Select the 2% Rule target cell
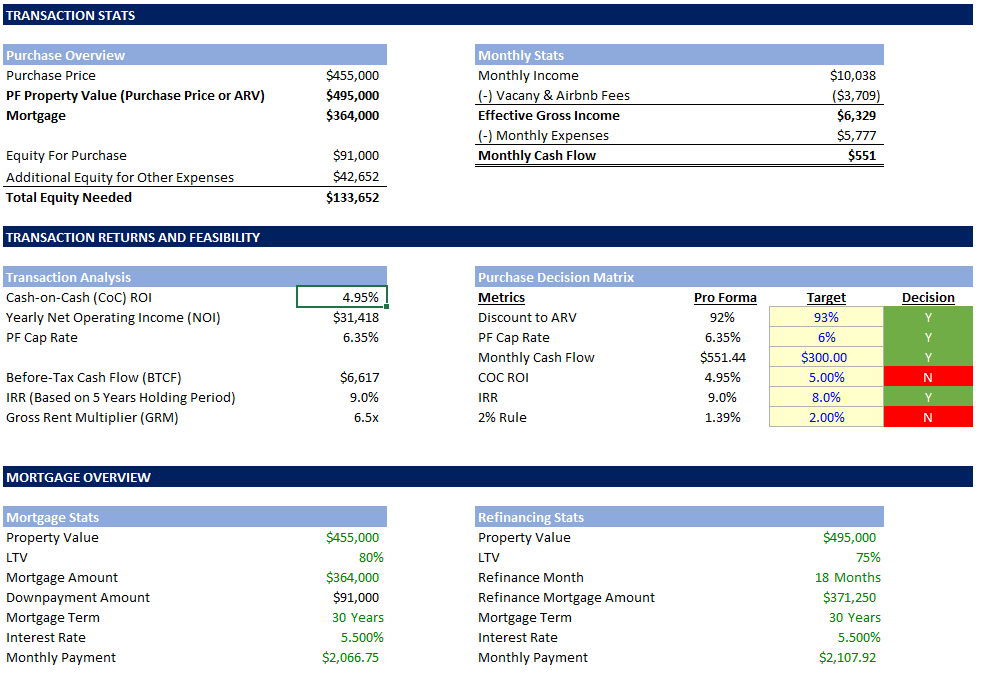Image resolution: width=989 pixels, height=675 pixels. tap(826, 417)
